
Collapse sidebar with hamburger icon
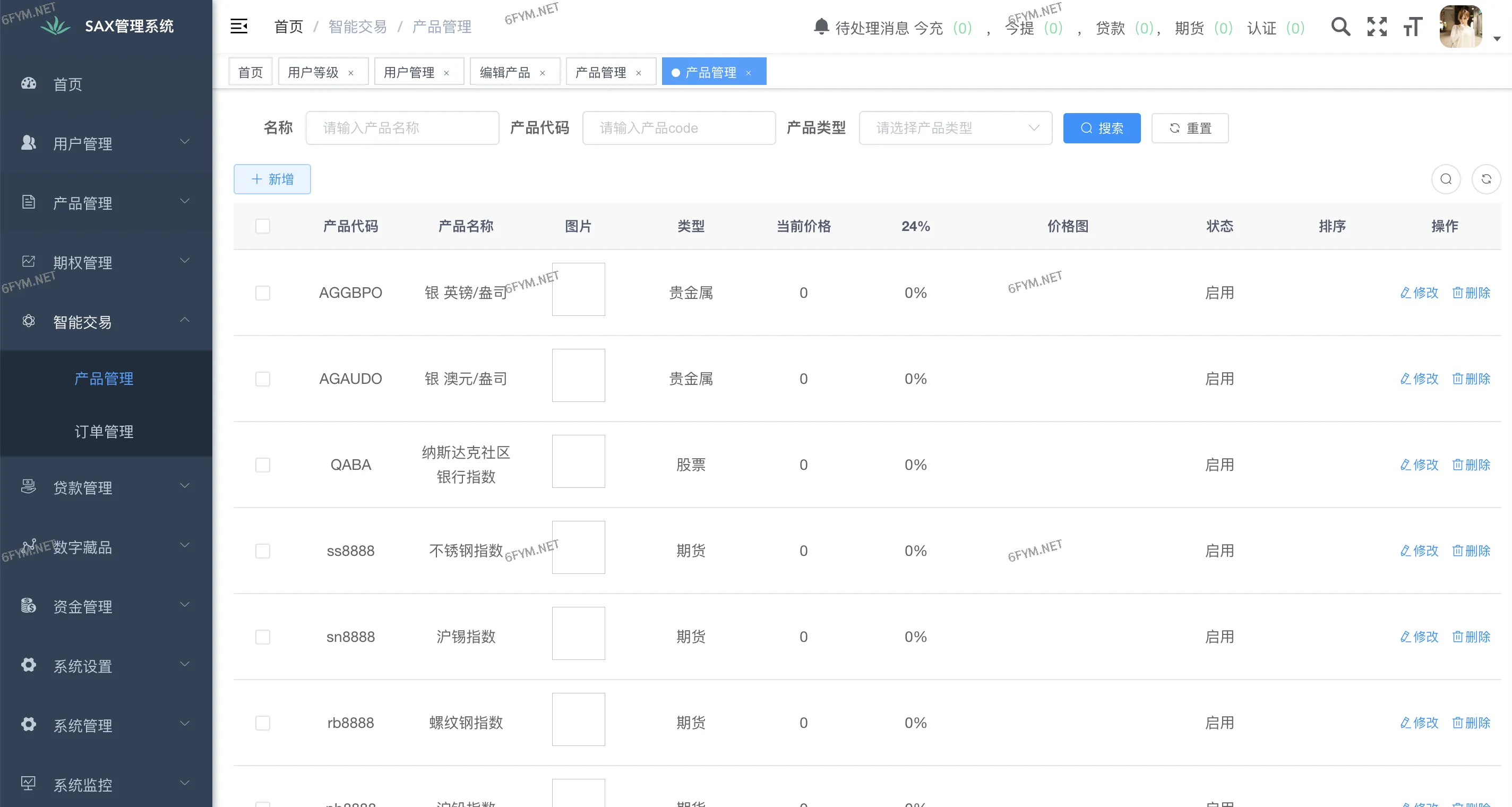(x=238, y=27)
